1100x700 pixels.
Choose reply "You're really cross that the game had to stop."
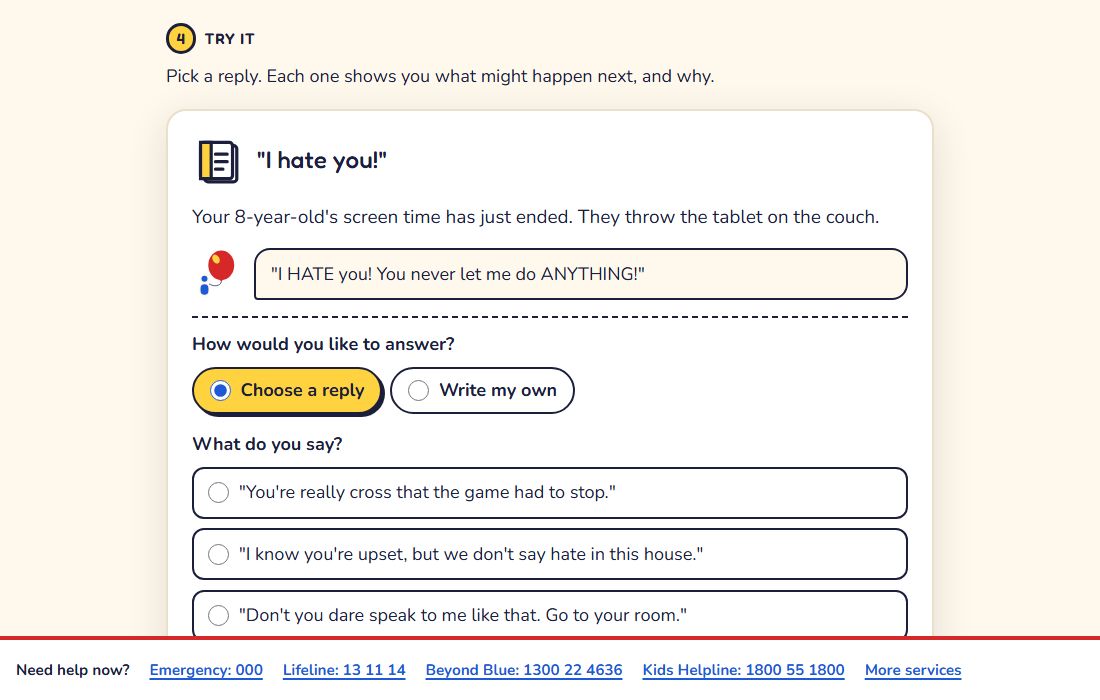point(549,492)
